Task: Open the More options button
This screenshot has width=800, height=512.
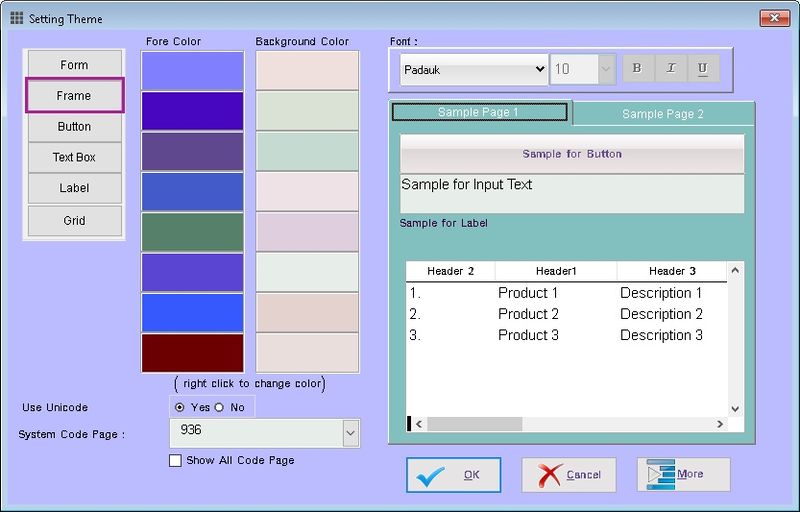Action: click(x=683, y=475)
